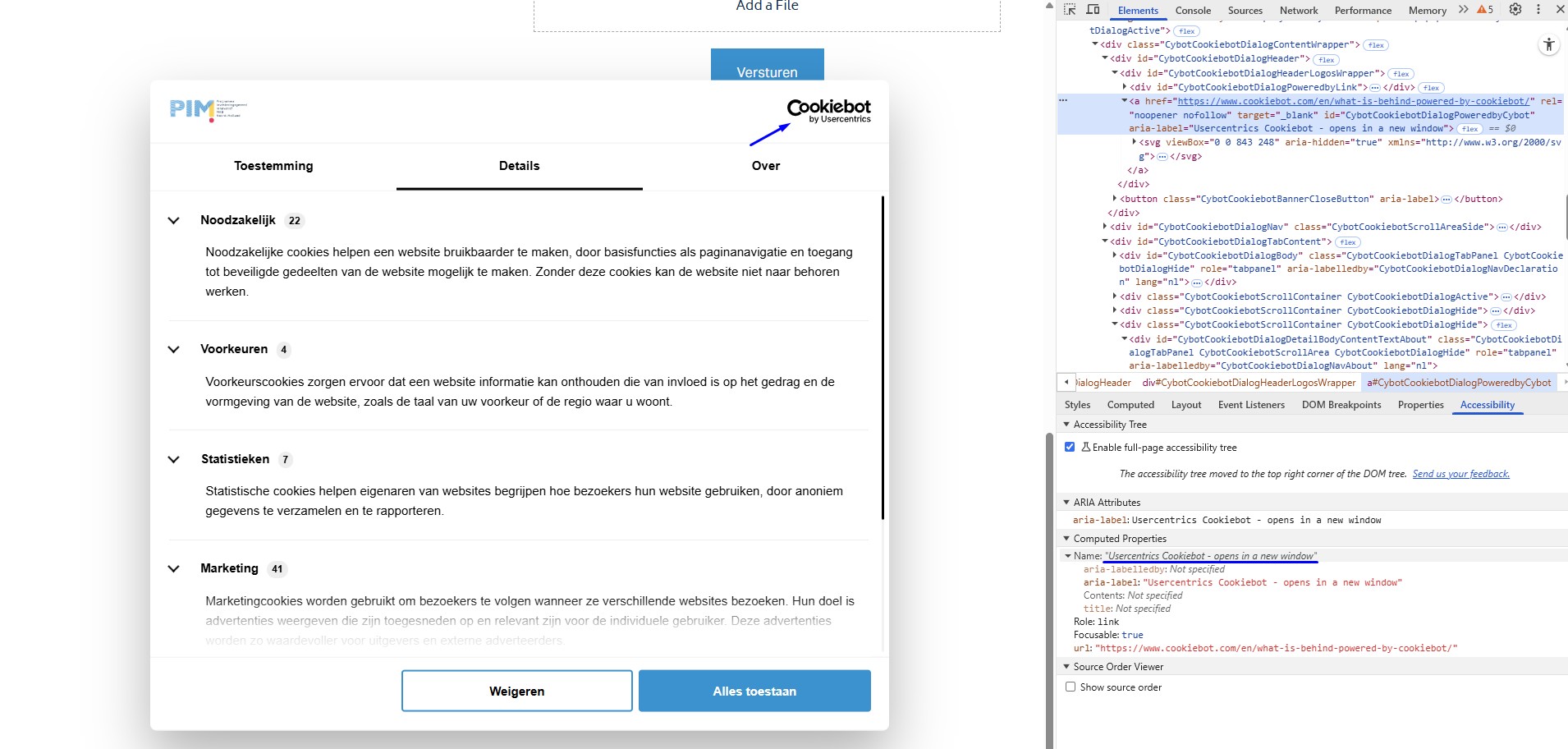Collapse the ARIA Attributes section

[1066, 502]
